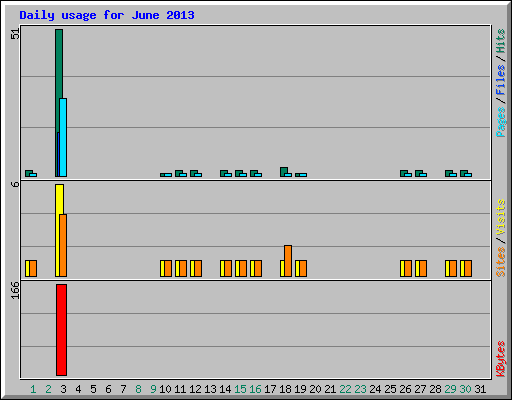Click the orange Sites bar for day 30

click(468, 269)
